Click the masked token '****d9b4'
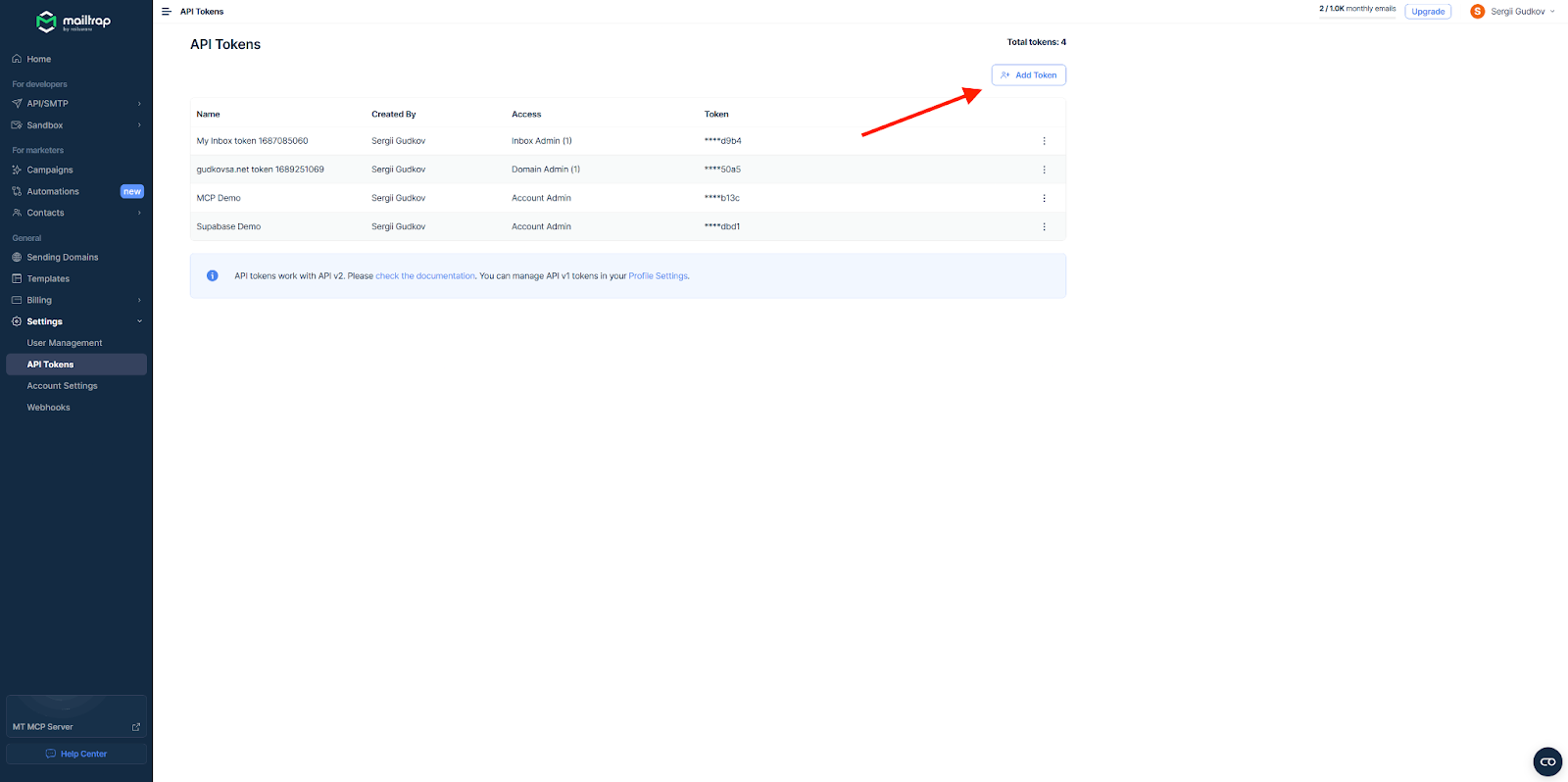 click(722, 141)
